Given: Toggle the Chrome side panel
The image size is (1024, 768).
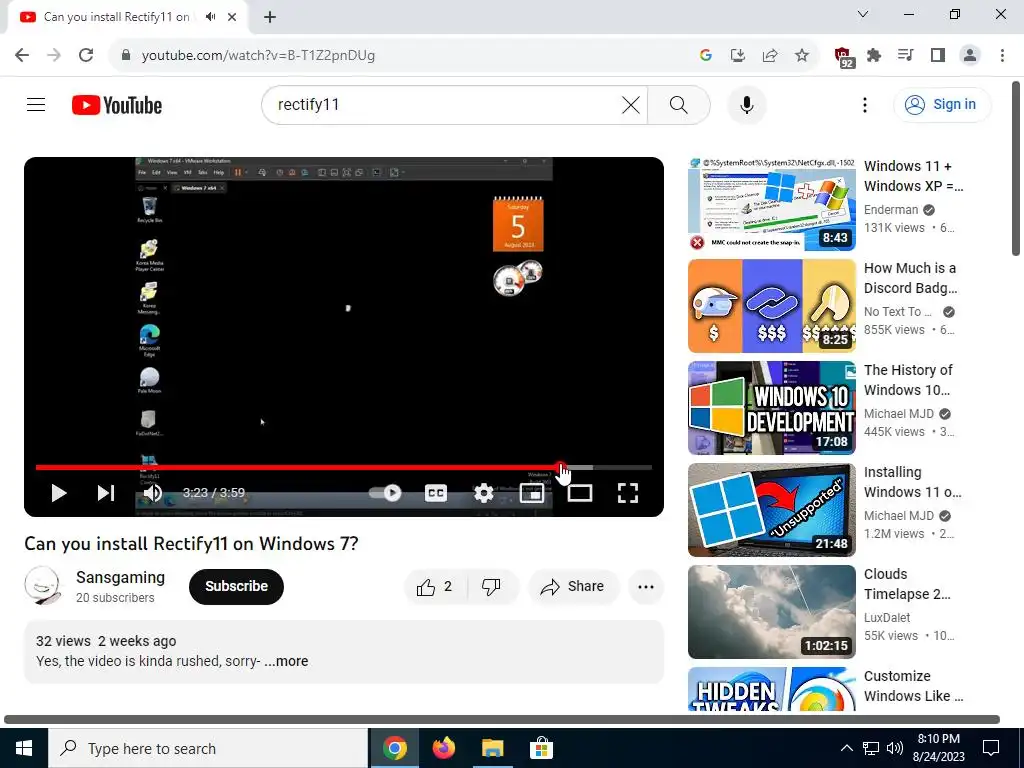Looking at the screenshot, I should point(938,55).
